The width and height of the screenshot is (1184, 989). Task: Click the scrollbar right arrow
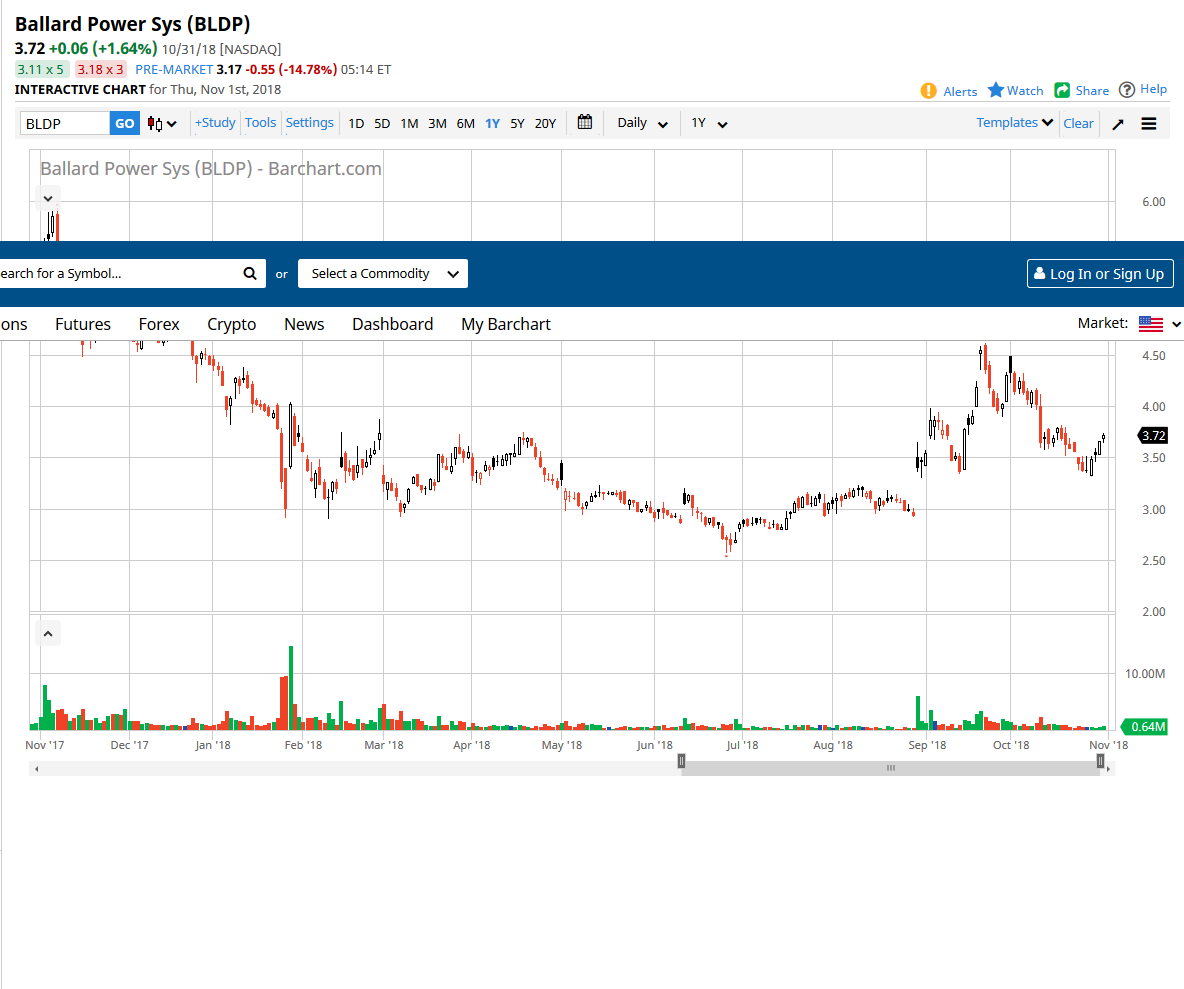tap(1108, 769)
